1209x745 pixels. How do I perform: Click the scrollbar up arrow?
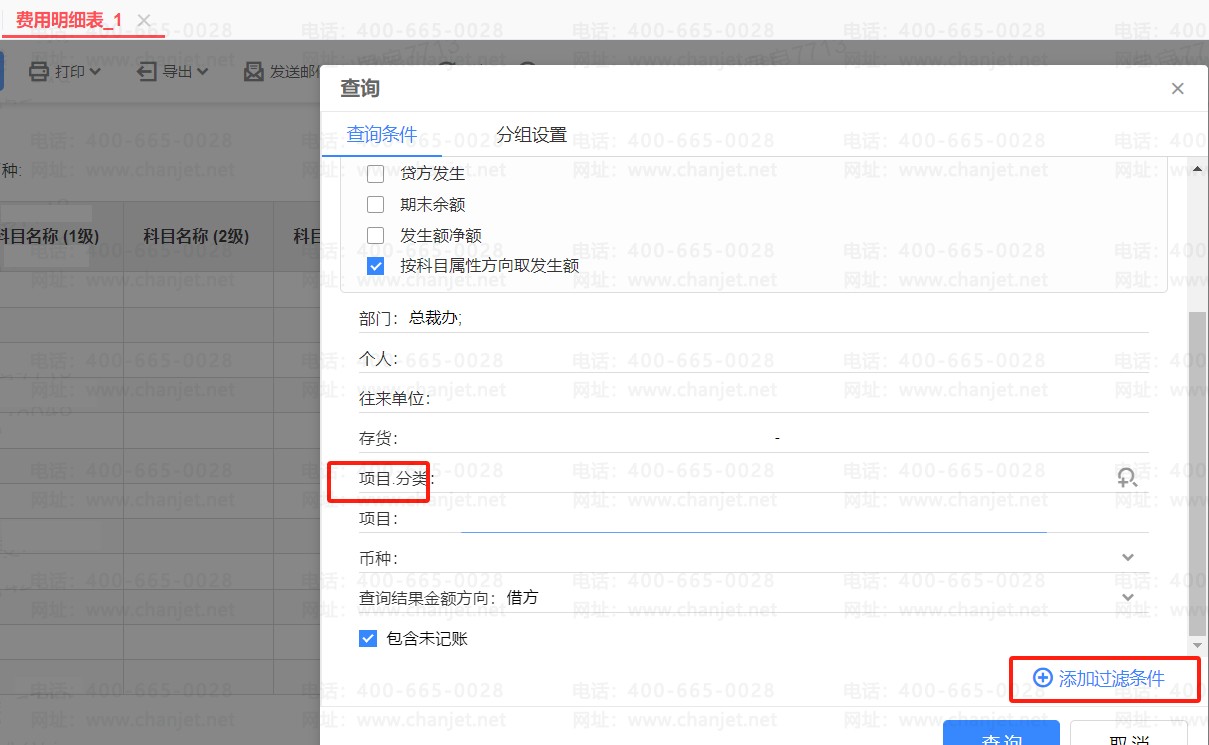point(1197,169)
